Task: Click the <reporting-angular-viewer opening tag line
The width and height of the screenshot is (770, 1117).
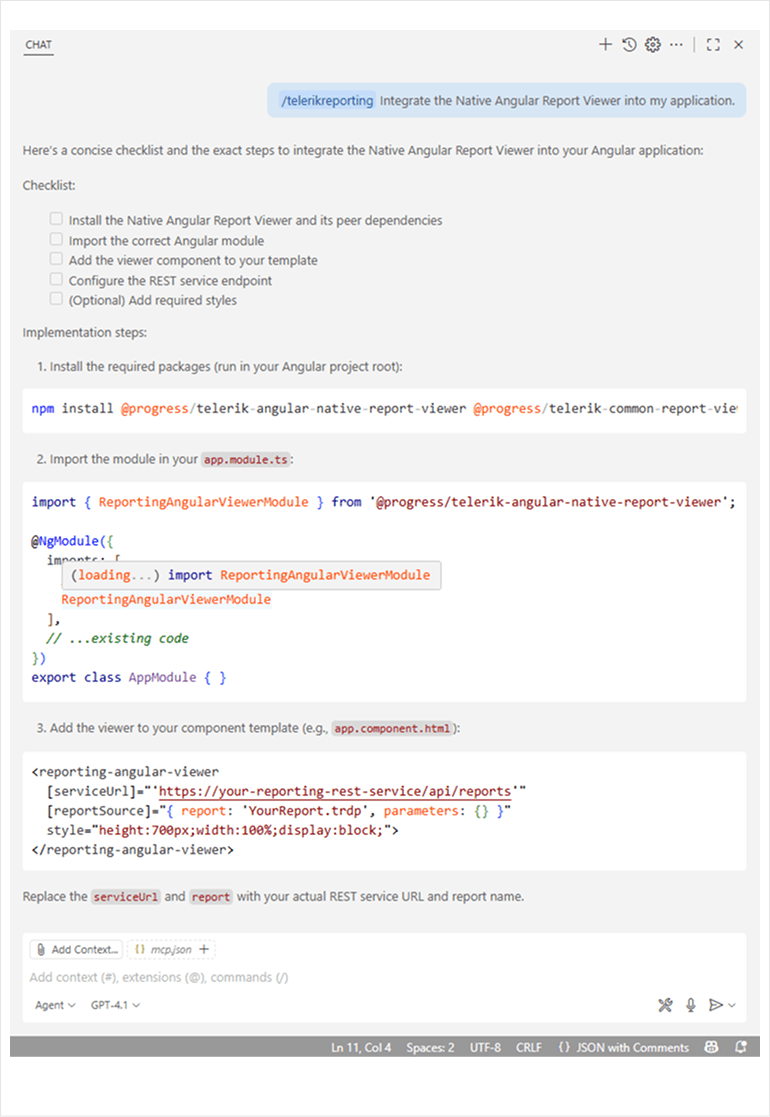Action: 125,771
